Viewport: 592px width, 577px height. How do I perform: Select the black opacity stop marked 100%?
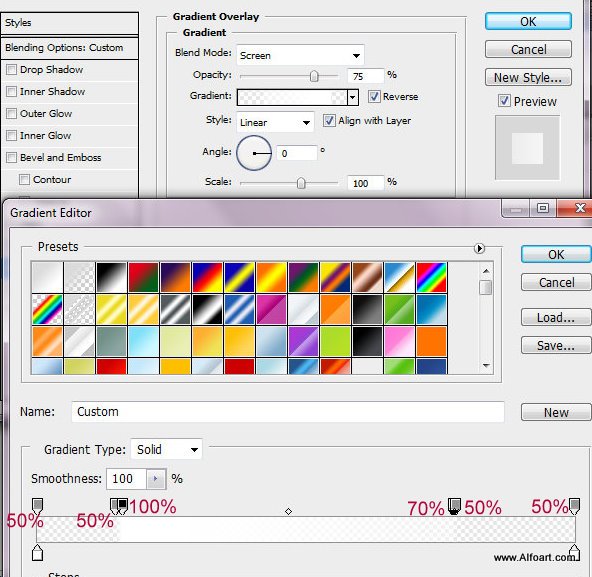pyautogui.click(x=123, y=506)
